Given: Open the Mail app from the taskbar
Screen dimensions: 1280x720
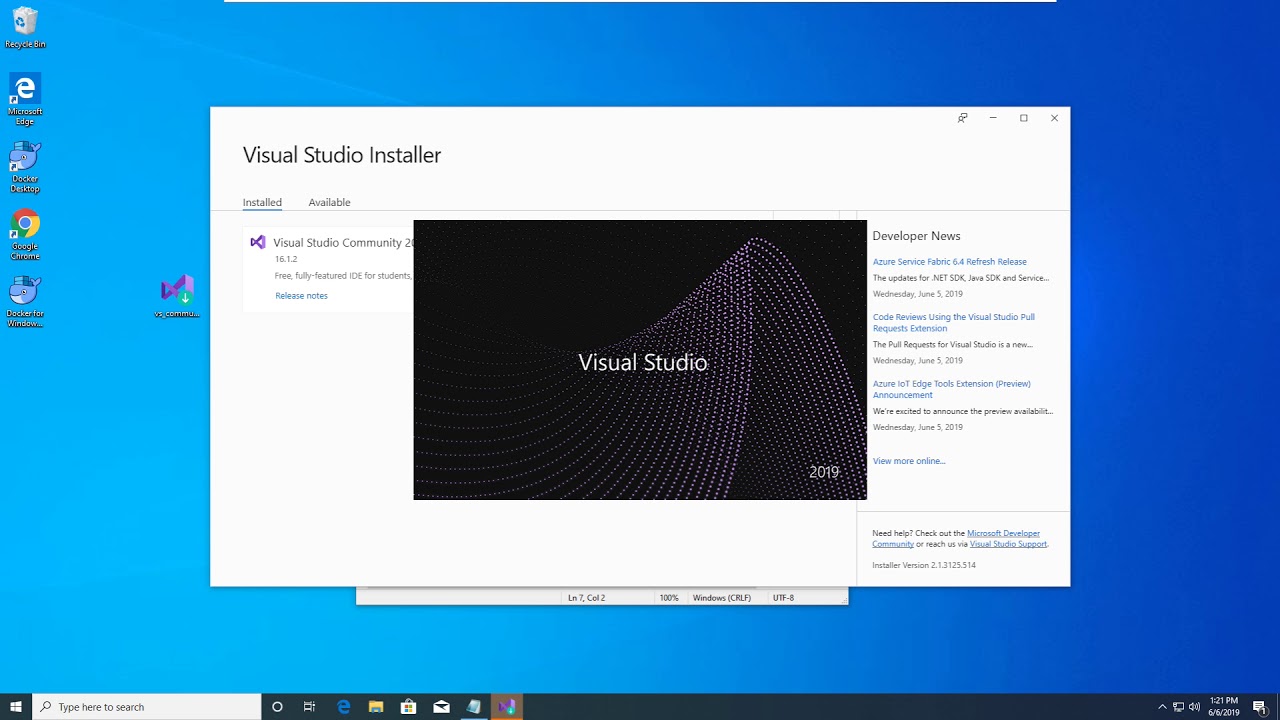Looking at the screenshot, I should click(x=441, y=707).
